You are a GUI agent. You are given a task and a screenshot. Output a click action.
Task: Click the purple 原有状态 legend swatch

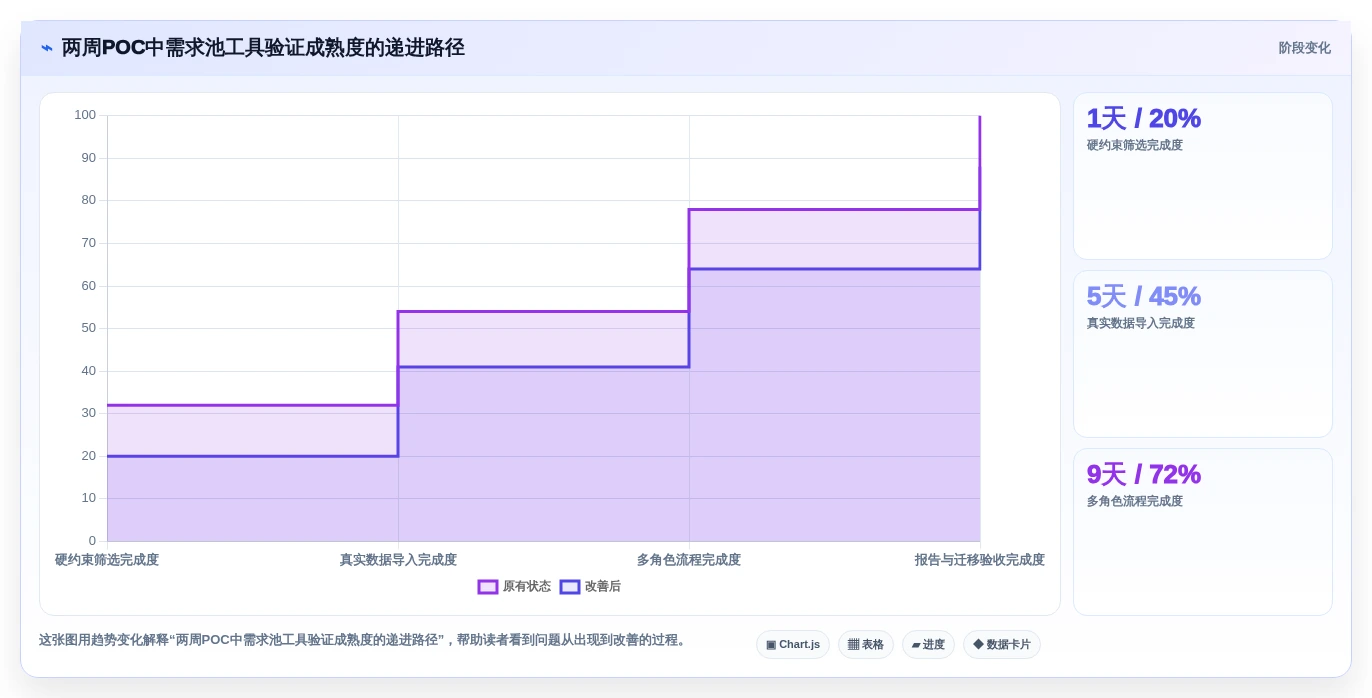pos(488,587)
